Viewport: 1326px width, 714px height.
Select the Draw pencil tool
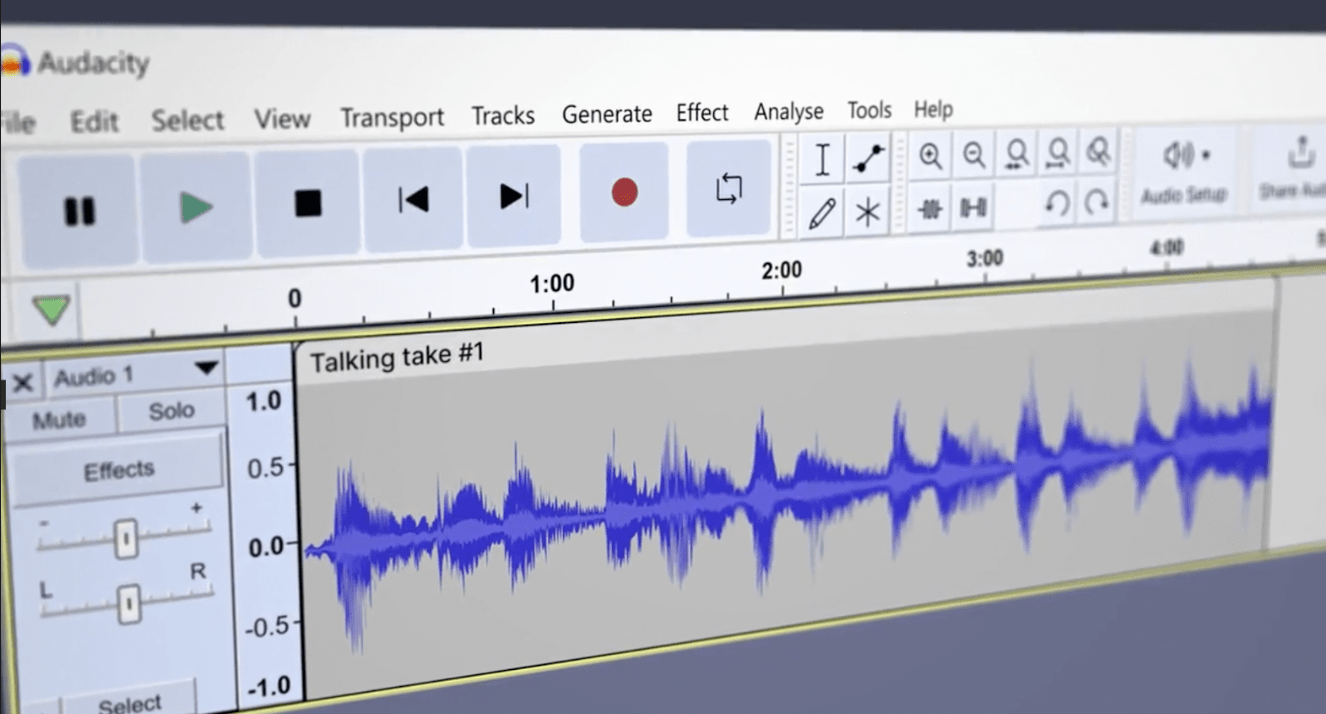[x=822, y=213]
